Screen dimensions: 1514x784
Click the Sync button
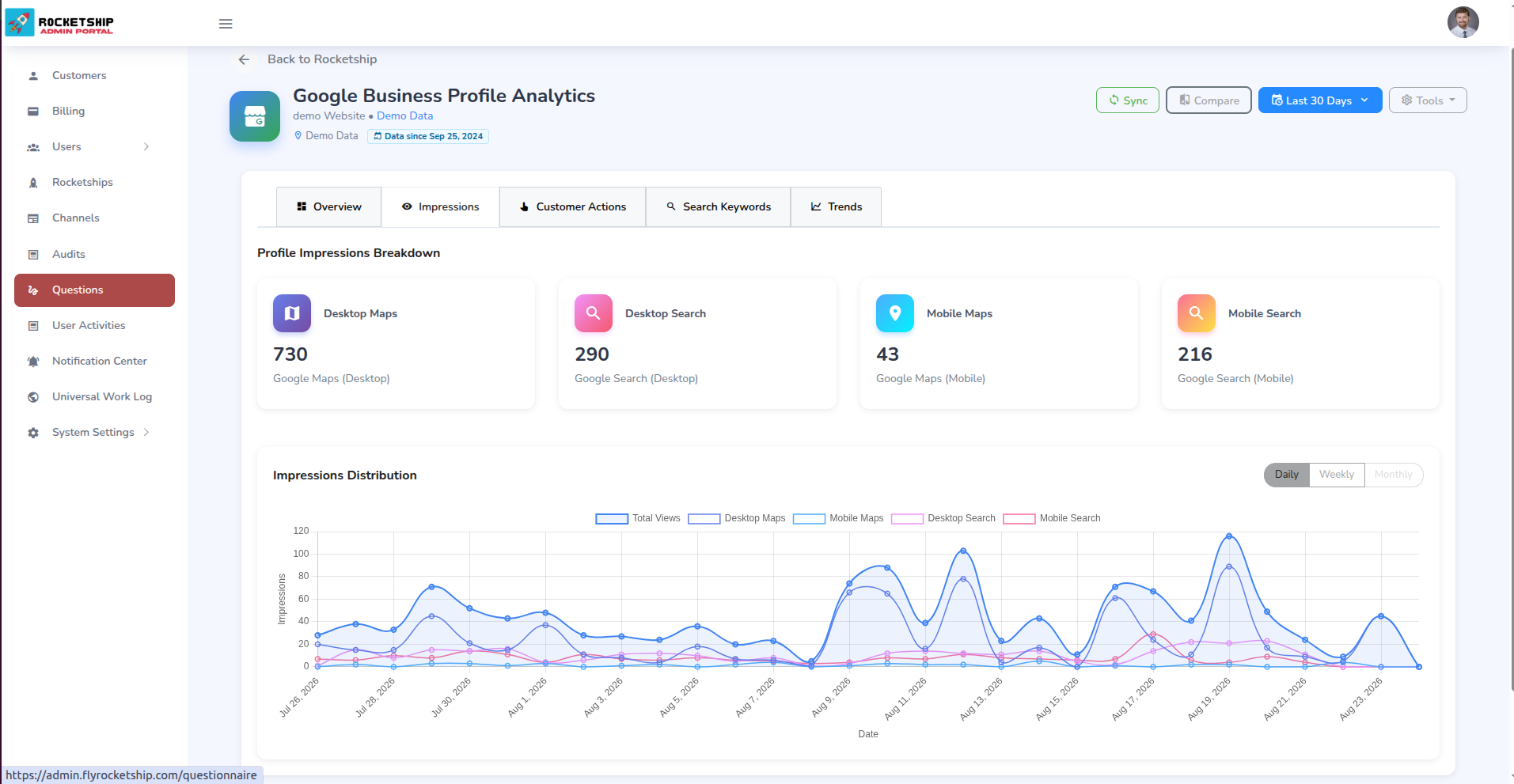click(x=1128, y=100)
